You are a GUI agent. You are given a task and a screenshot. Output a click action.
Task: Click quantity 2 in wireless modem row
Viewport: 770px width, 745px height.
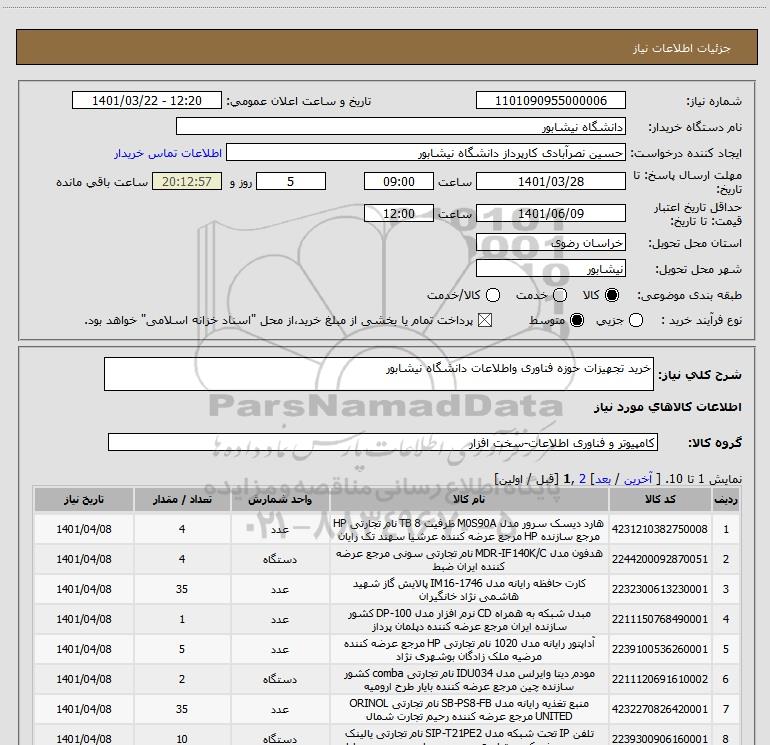[182, 679]
